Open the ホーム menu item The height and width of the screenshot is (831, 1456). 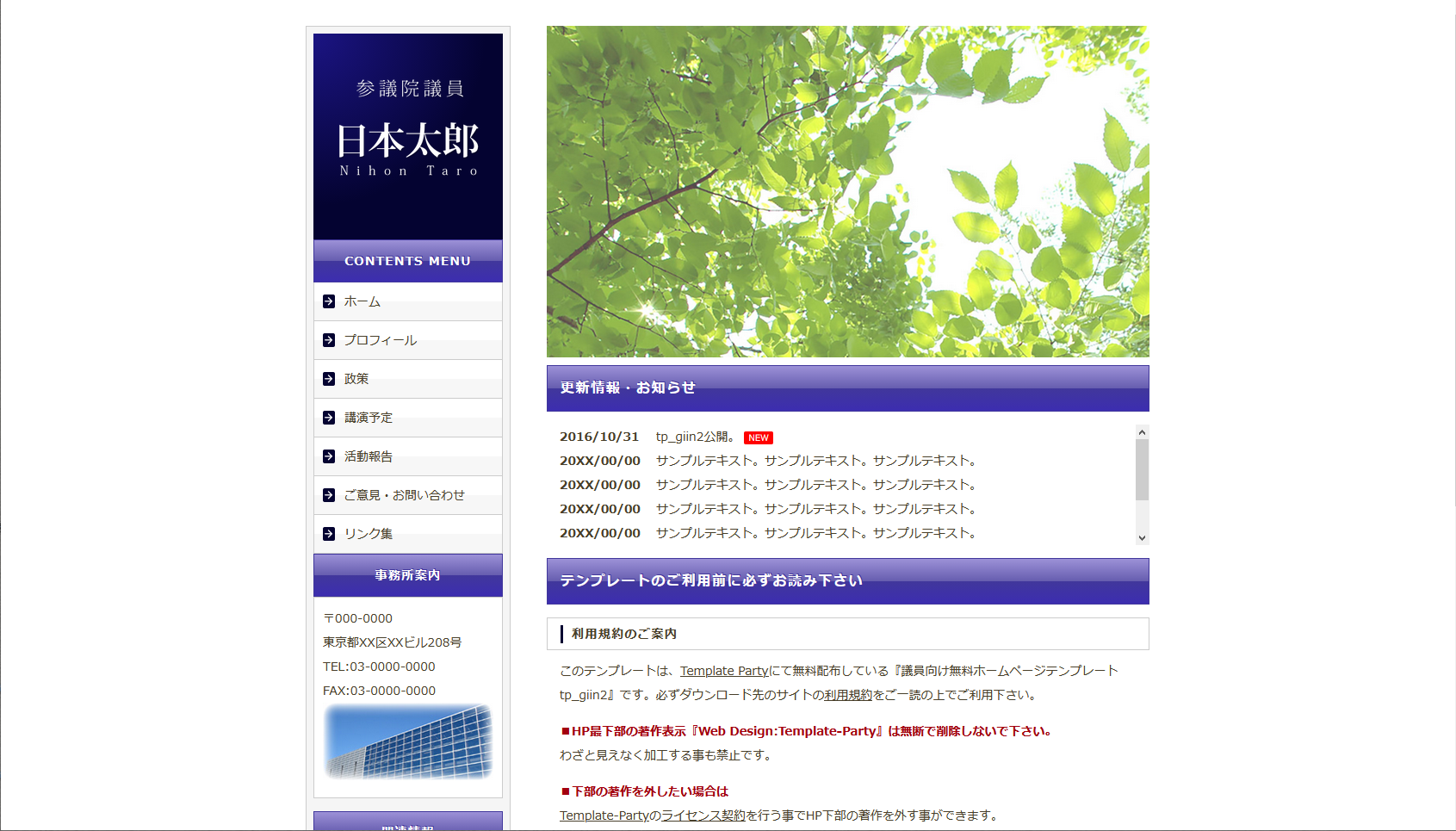408,301
